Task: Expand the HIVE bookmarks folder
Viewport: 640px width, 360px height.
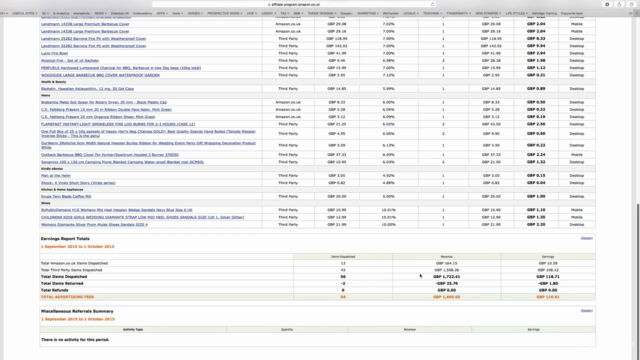Action: click(x=251, y=13)
